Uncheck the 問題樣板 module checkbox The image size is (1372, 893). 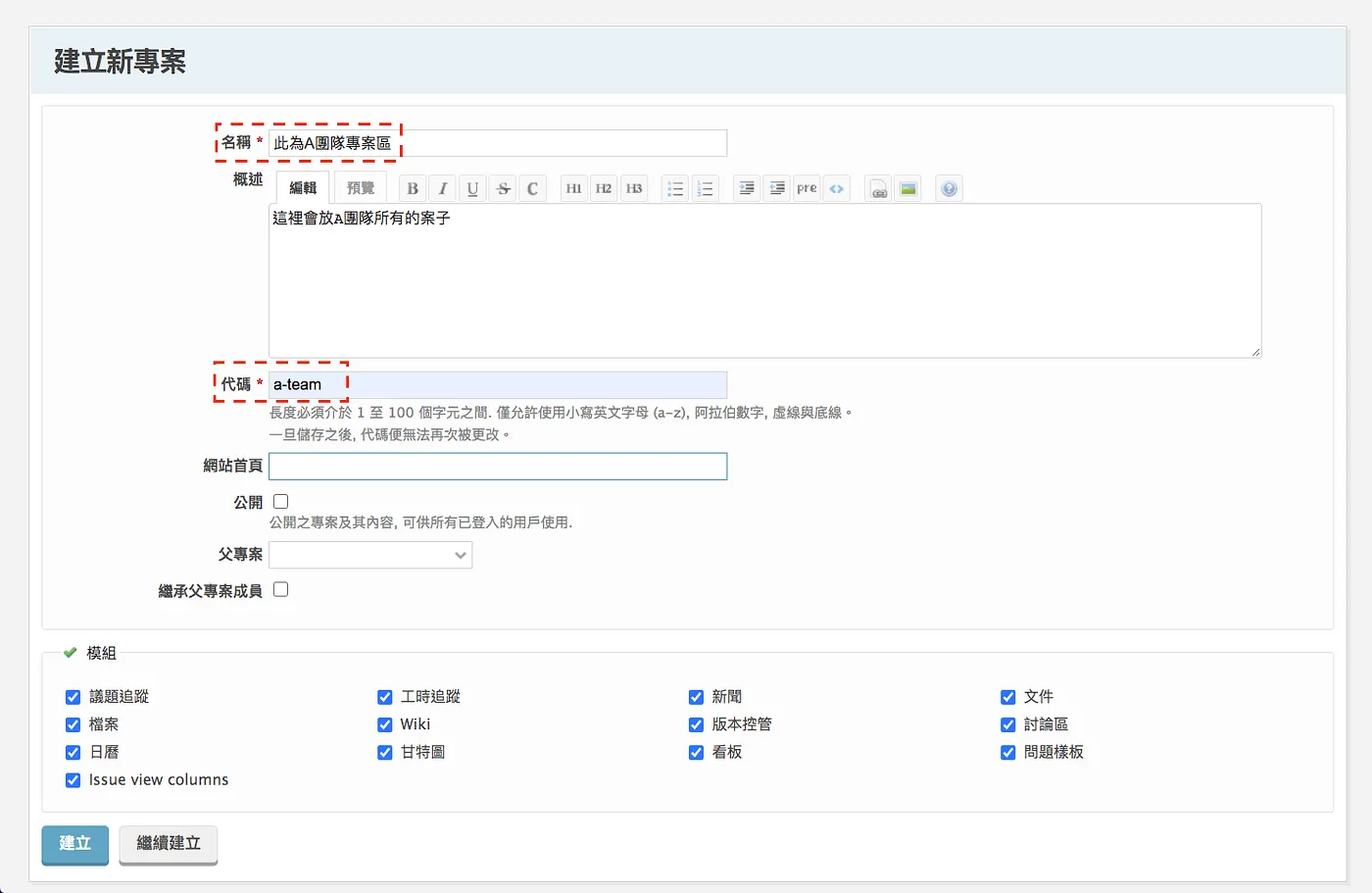pyautogui.click(x=1008, y=753)
